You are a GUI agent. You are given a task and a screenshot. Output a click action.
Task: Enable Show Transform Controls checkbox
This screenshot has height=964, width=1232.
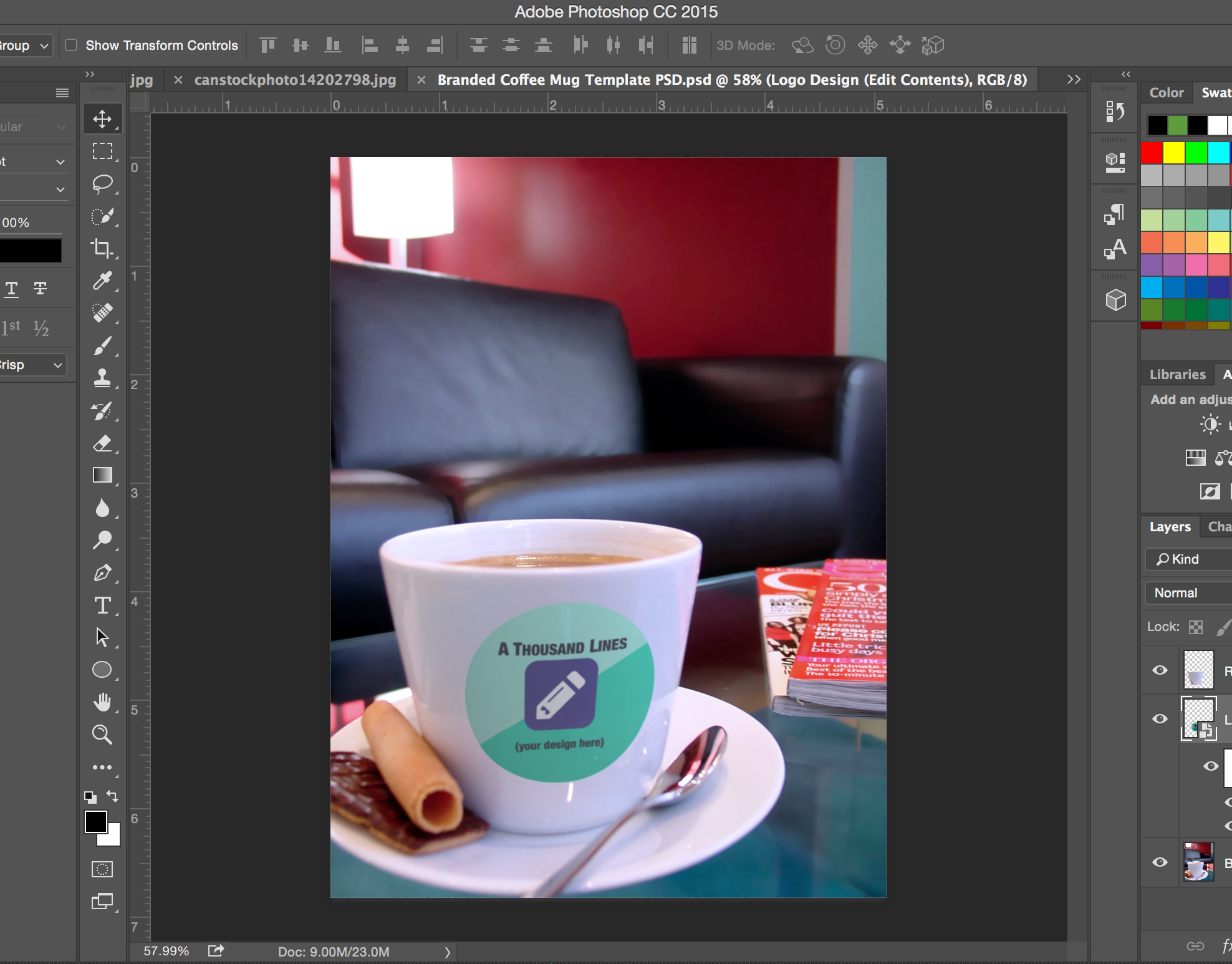point(71,45)
